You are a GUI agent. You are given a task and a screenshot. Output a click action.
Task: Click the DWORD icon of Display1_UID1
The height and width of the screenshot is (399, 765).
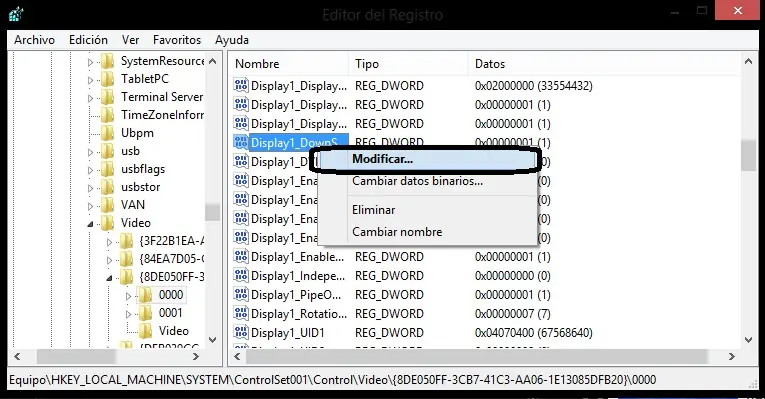[x=241, y=333]
